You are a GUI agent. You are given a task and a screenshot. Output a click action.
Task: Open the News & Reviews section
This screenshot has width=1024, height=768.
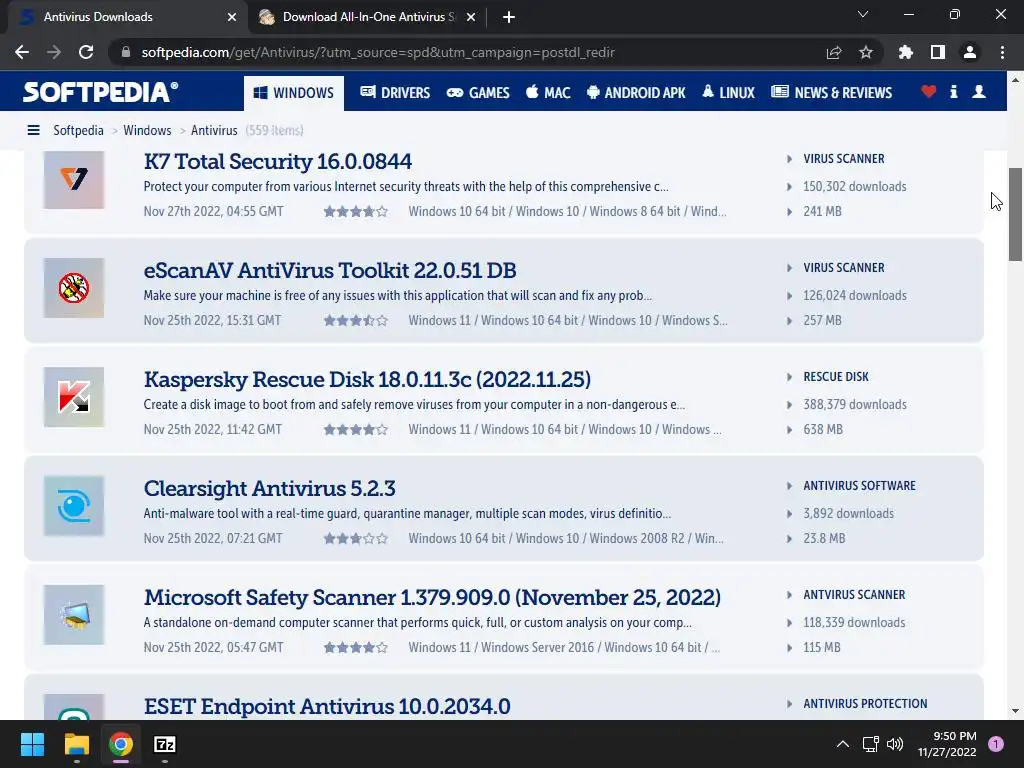pos(831,93)
